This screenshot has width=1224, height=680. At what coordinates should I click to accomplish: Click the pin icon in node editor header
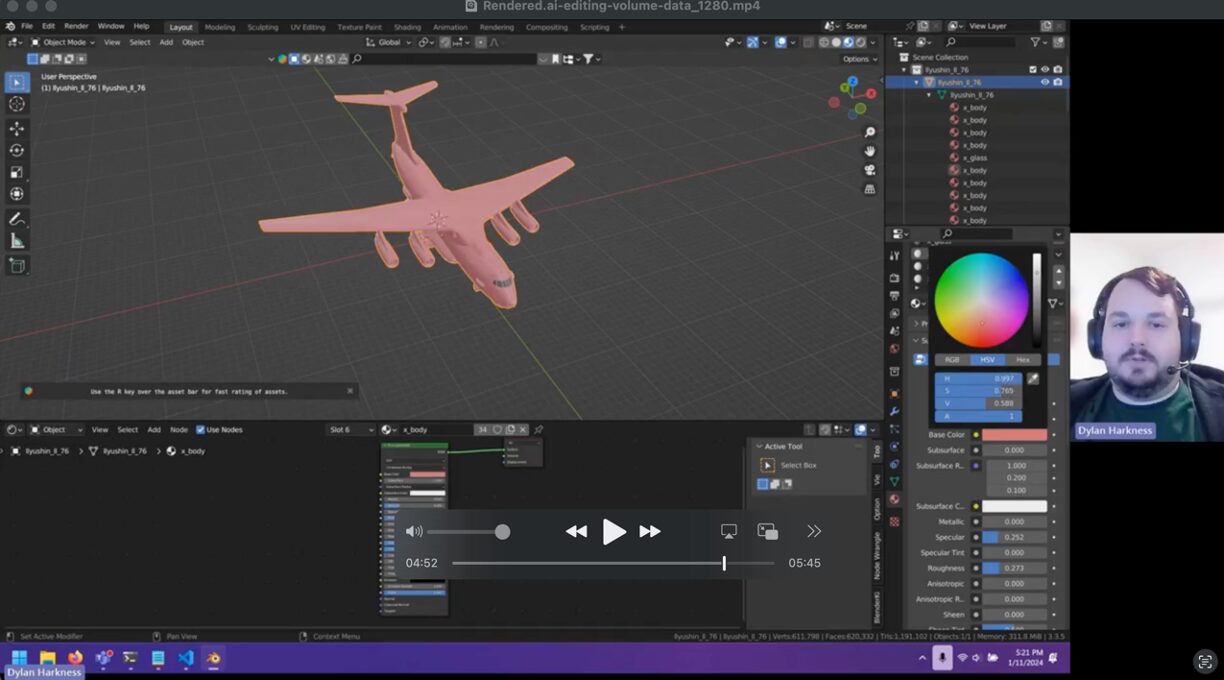pyautogui.click(x=538, y=430)
